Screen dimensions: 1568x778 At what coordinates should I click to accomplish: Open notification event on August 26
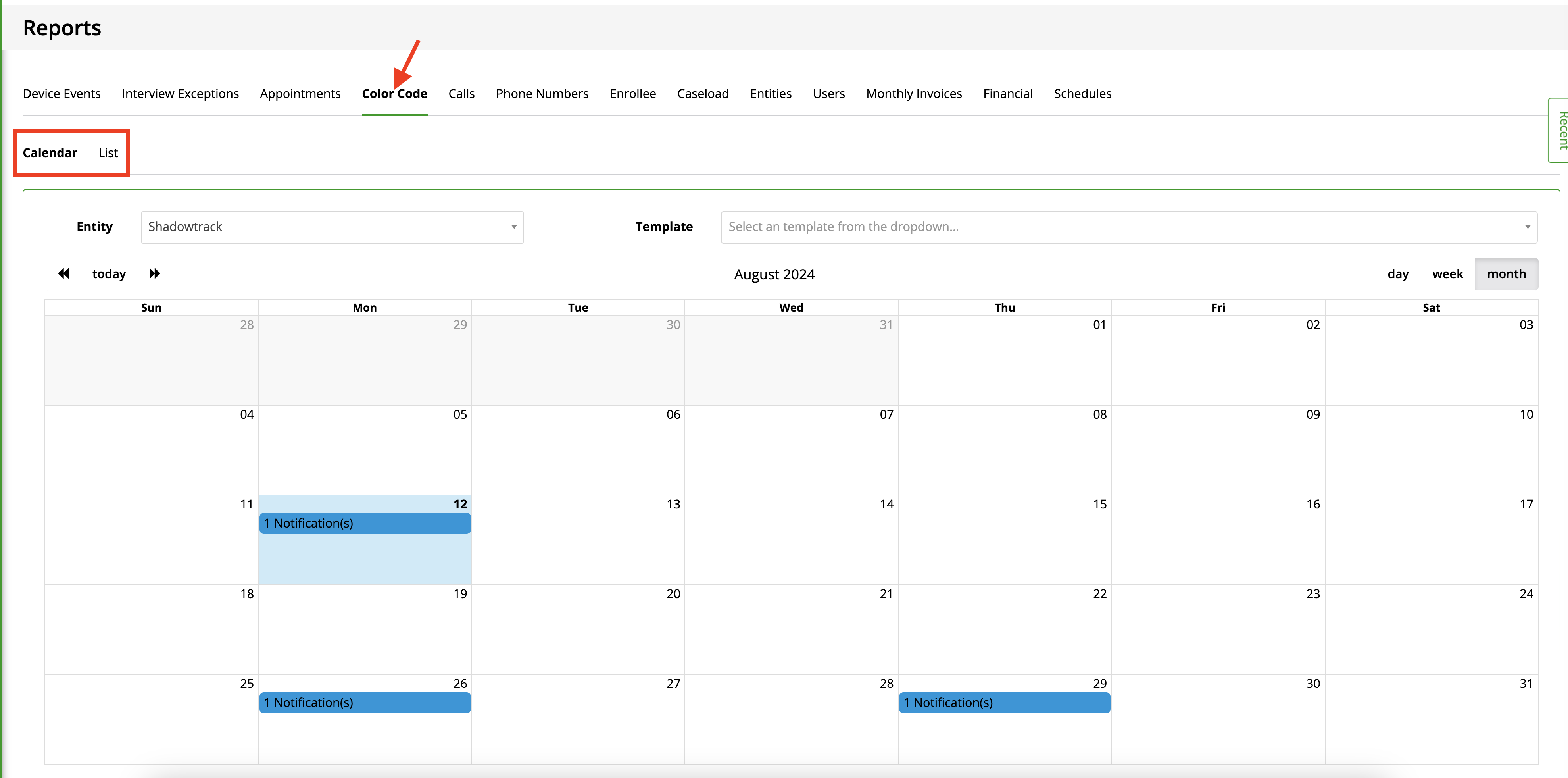coord(365,703)
